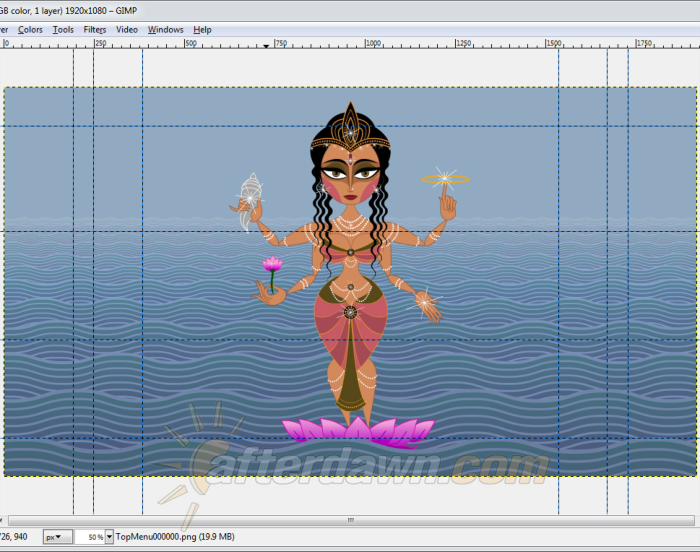Click the 1920x1080 – GIMP title text

coord(101,10)
